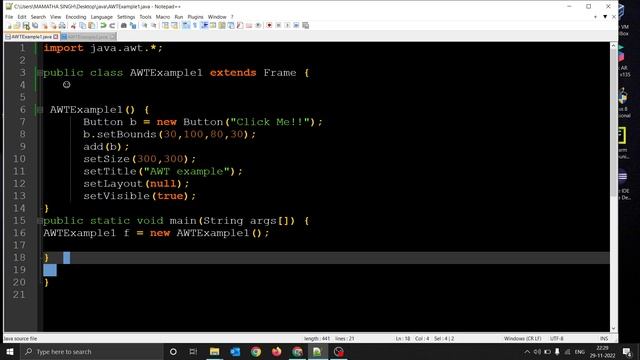Open the Encoding menu
The image size is (640, 360).
point(76,17)
